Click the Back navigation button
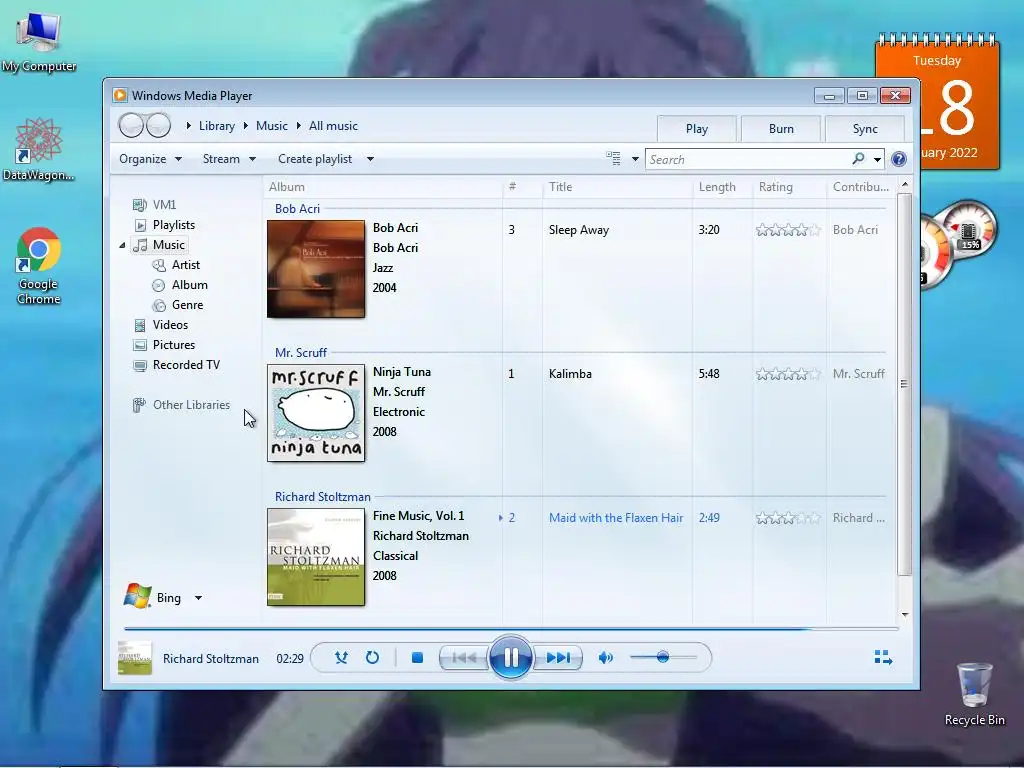Image resolution: width=1024 pixels, height=768 pixels. 131,125
